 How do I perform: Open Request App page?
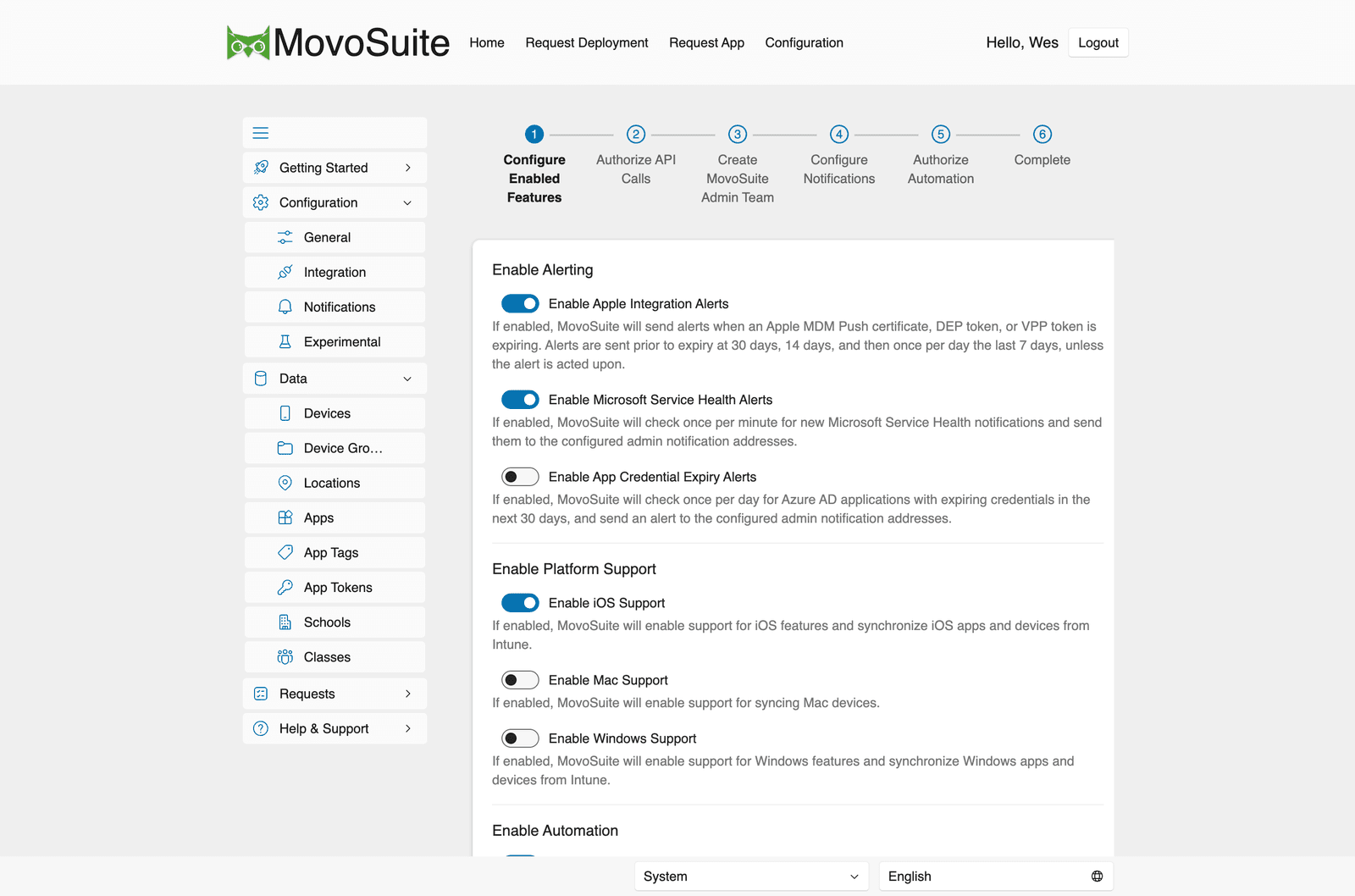pos(707,42)
